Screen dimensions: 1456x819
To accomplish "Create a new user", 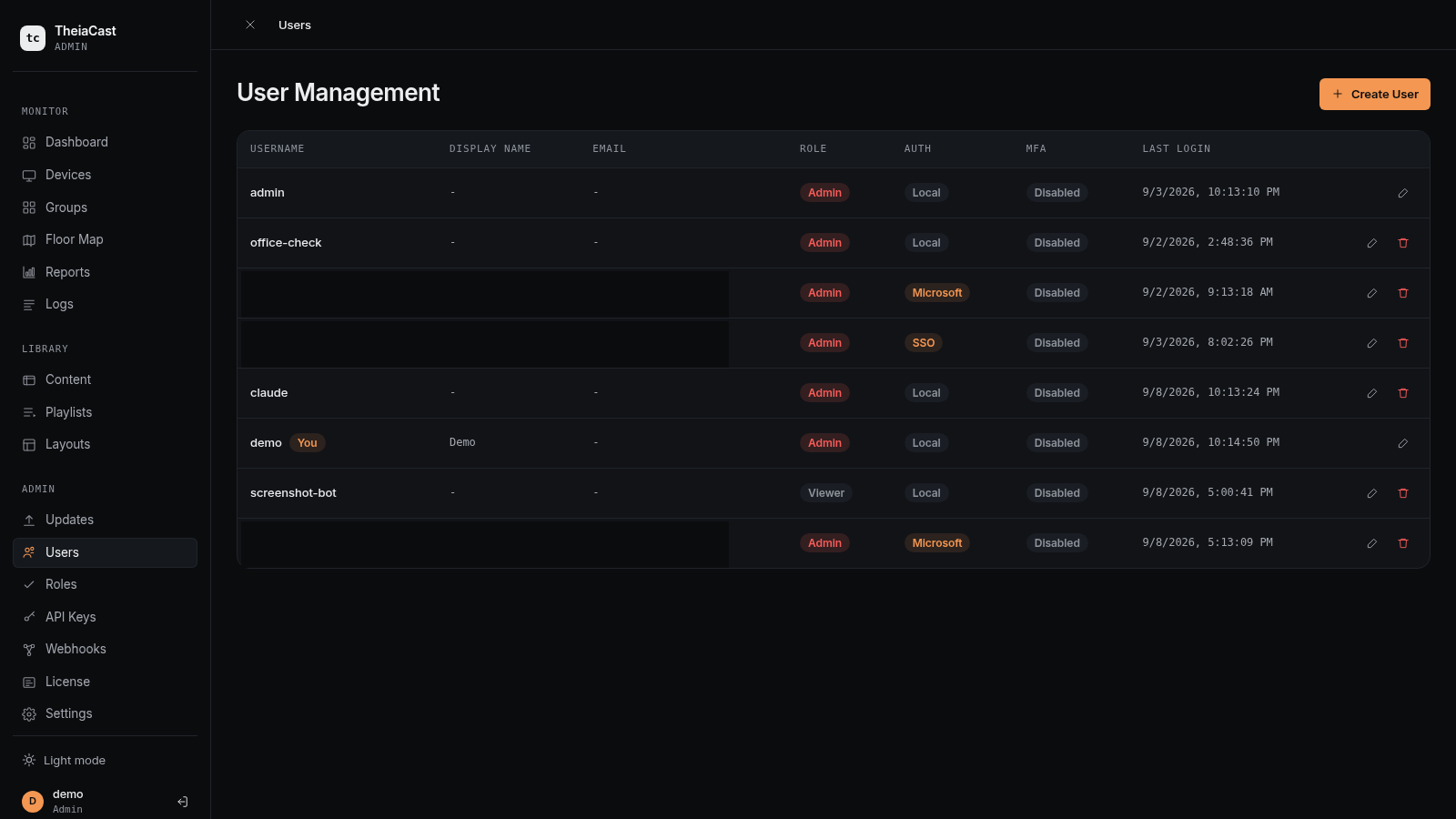I will click(1374, 94).
